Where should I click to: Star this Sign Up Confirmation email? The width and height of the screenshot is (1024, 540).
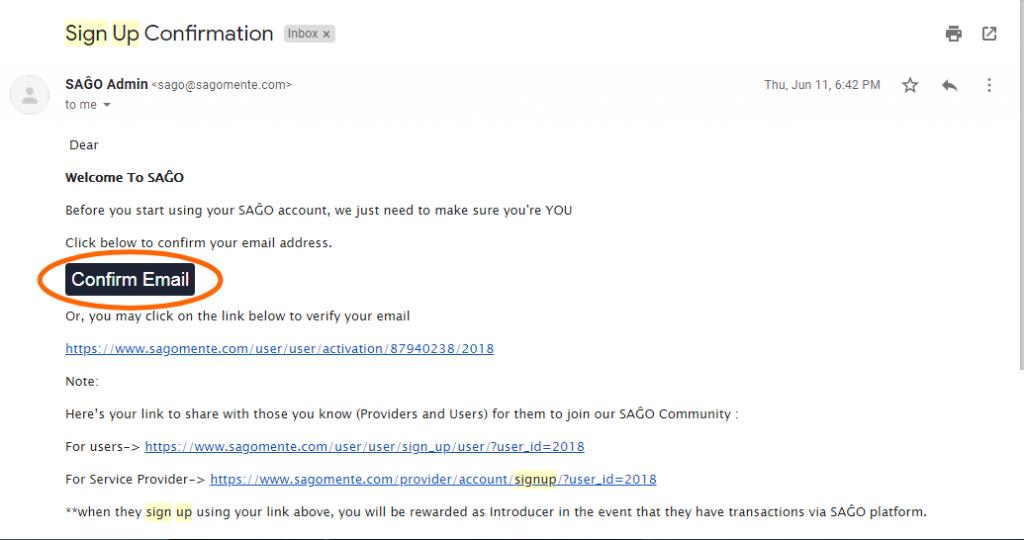pos(910,86)
